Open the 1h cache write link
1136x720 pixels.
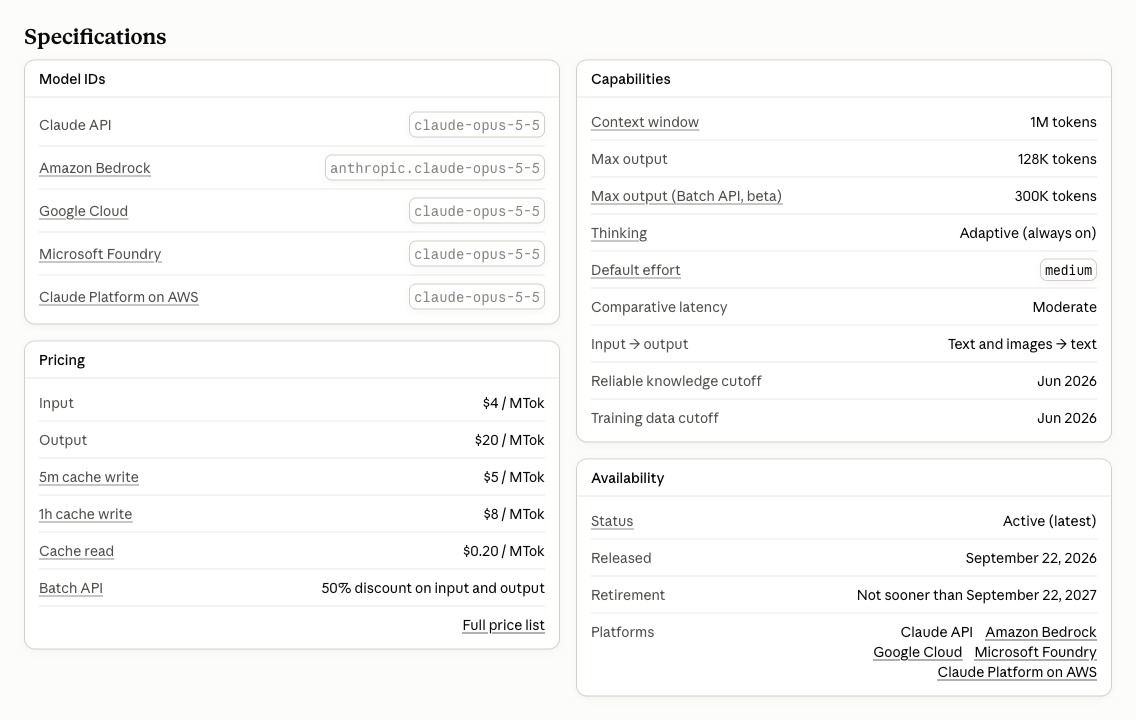coord(85,514)
